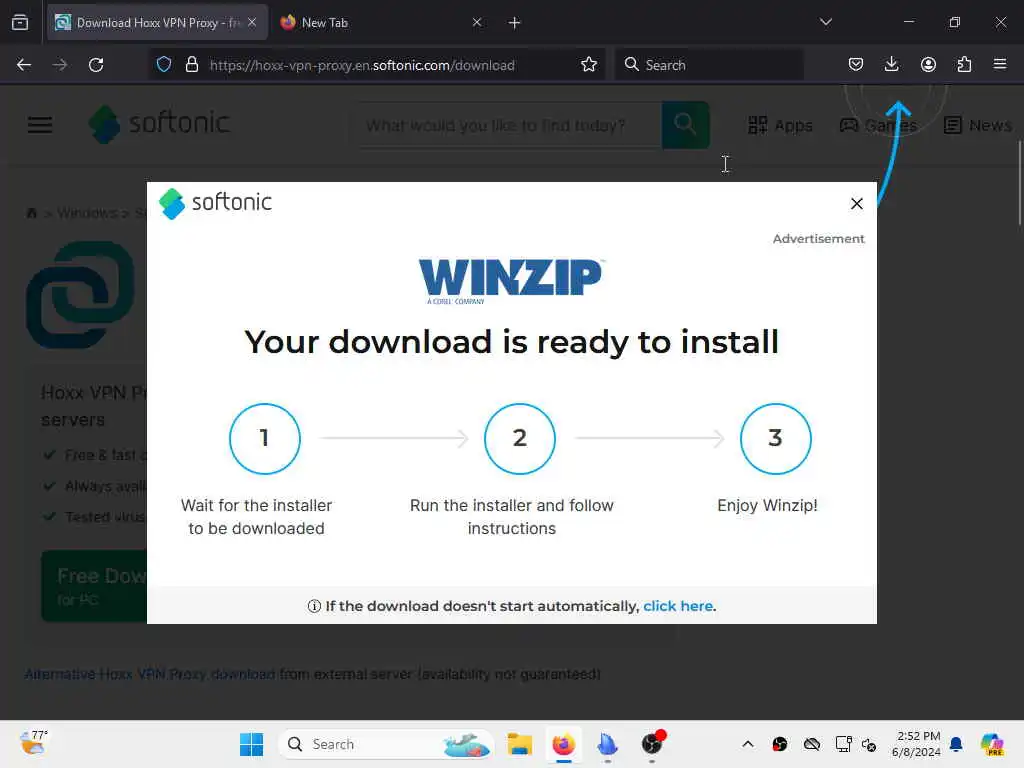
Task: Click the red-black circular tray icon
Action: [780, 744]
